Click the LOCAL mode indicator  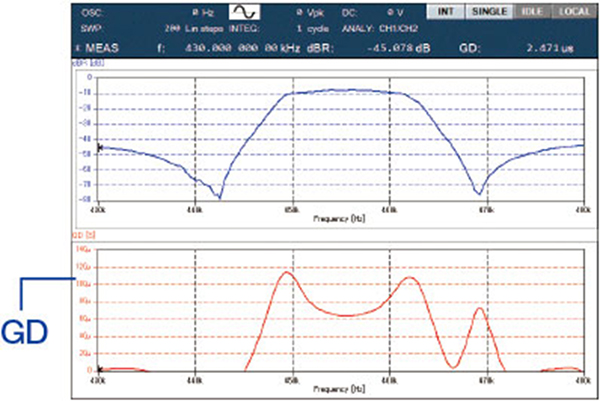pos(574,11)
